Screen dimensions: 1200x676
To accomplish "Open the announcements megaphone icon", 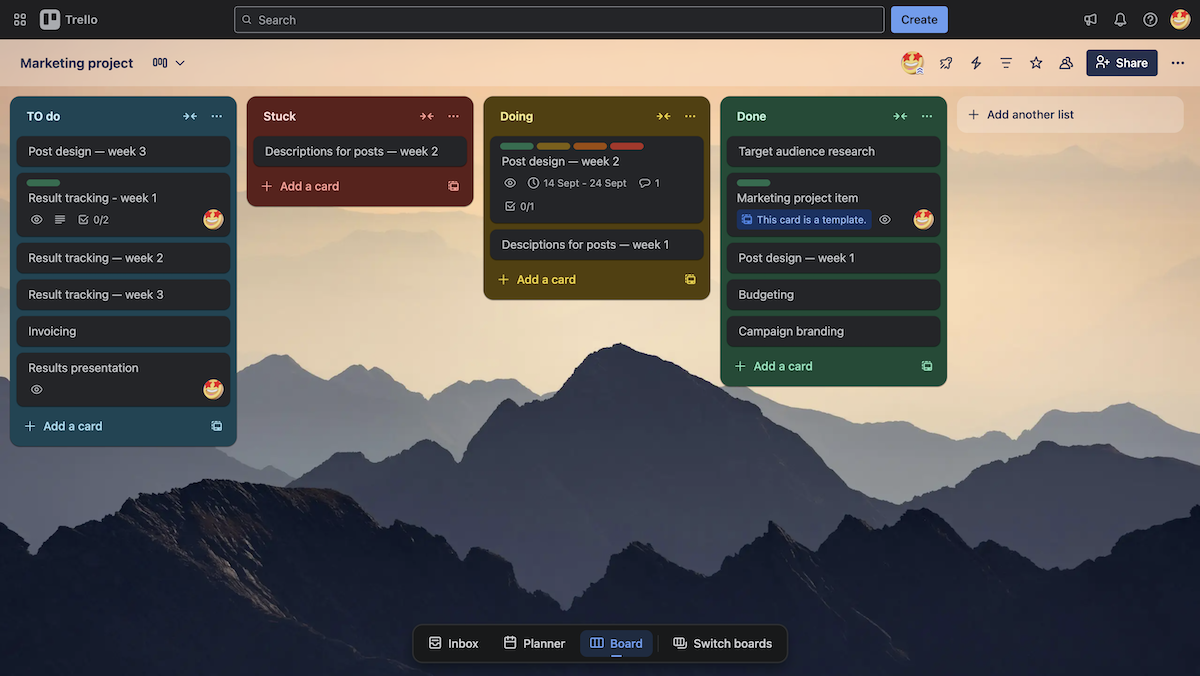I will coord(1090,19).
